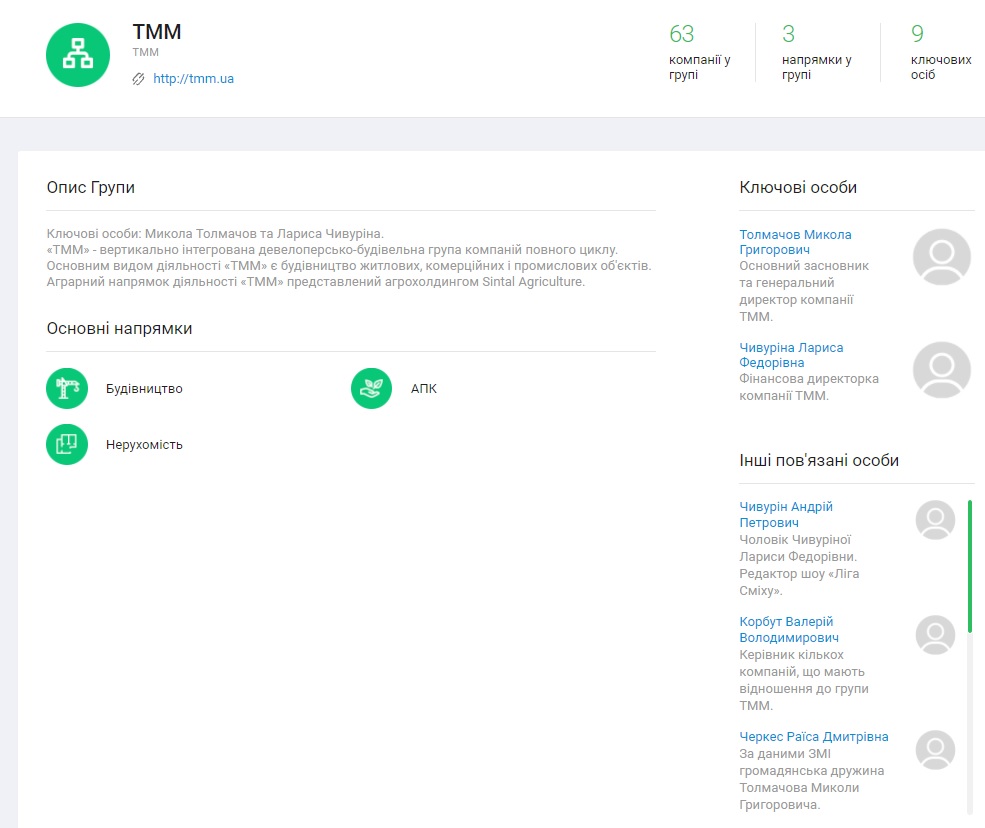This screenshot has width=985, height=828.
Task: Open Черкес Раїса Дмитрівна profile link
Action: coord(813,737)
